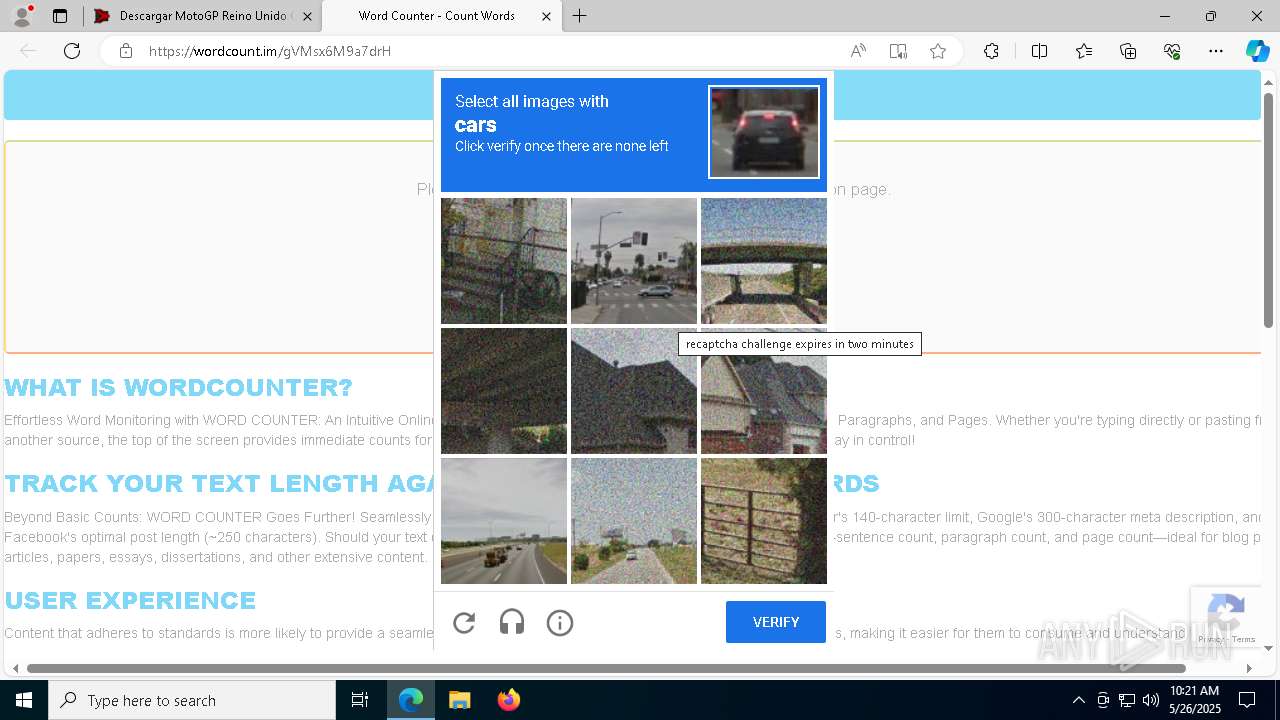
Task: Click the sample car image in captcha header
Action: [x=764, y=132]
